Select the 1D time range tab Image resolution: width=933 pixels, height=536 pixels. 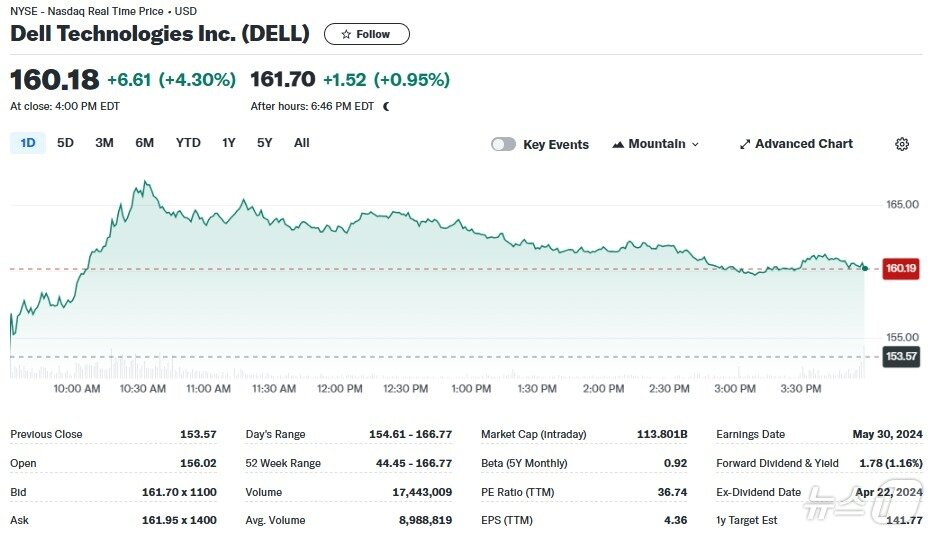pos(28,143)
